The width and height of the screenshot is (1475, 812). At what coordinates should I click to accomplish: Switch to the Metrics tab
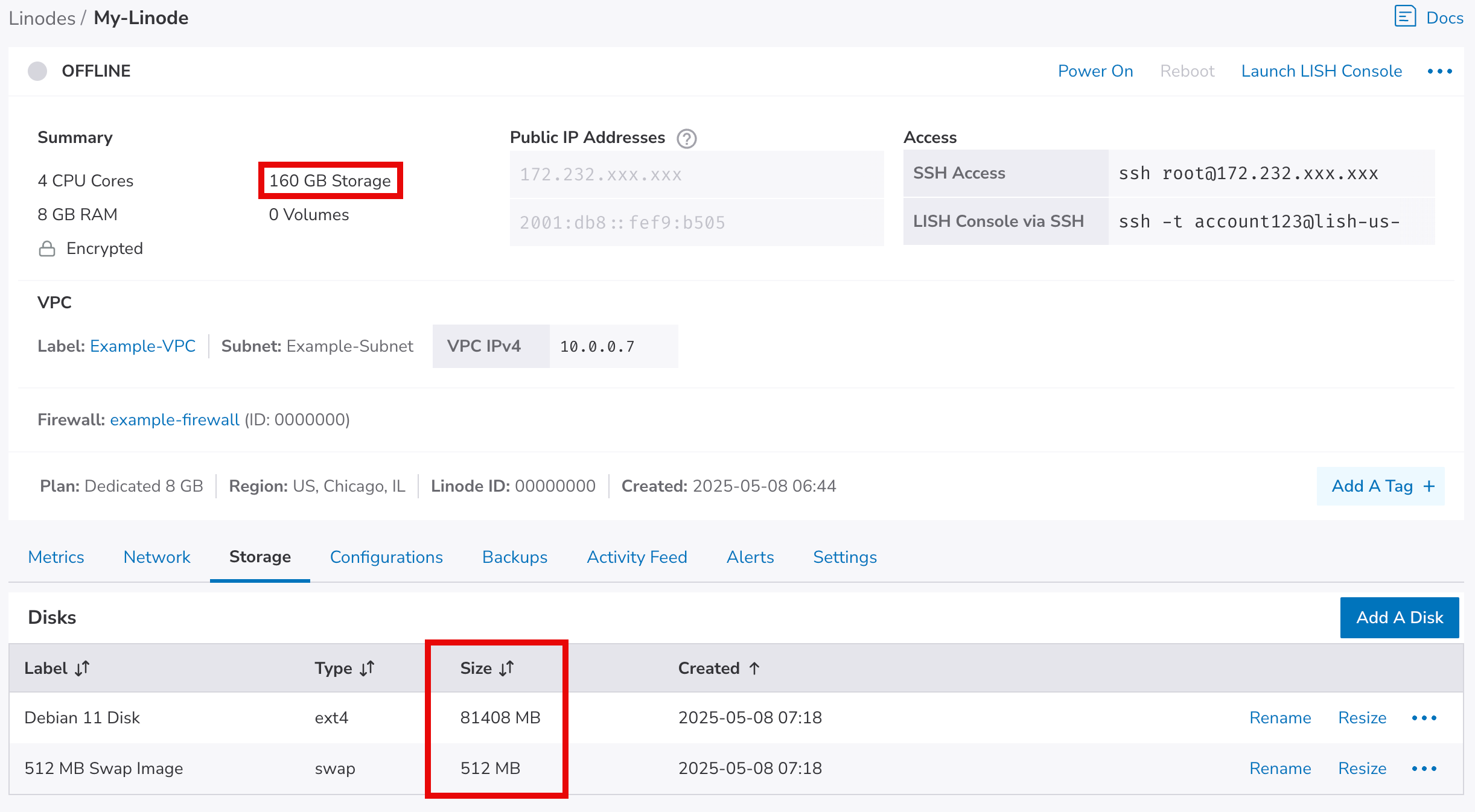click(56, 557)
